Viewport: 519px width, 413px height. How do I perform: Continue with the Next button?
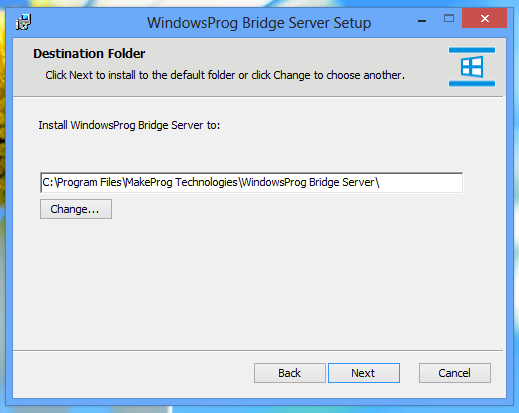(x=364, y=373)
